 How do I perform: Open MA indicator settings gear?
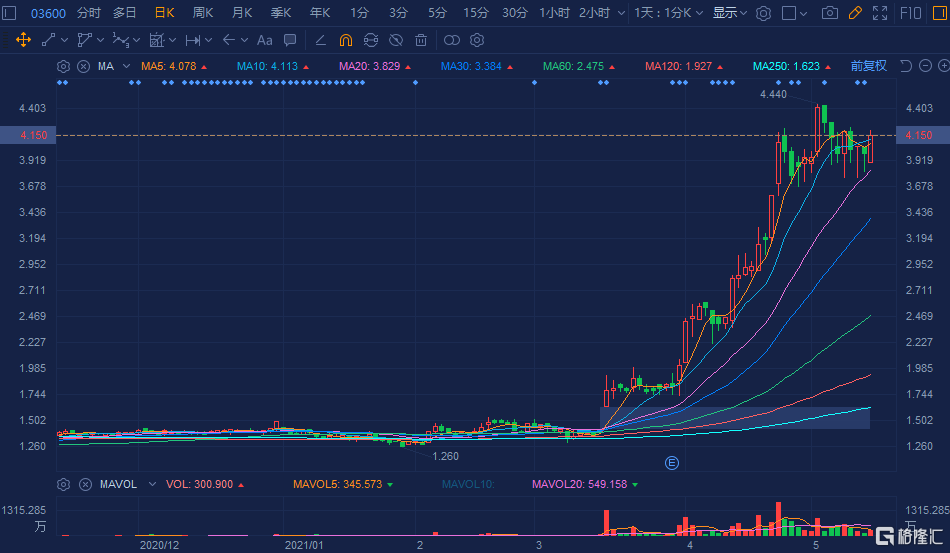(64, 66)
